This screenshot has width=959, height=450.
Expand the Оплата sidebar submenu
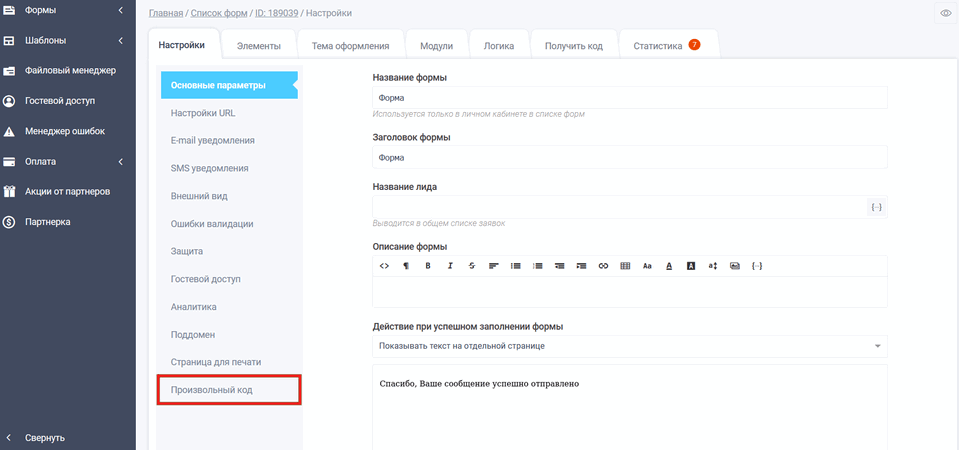[120, 162]
